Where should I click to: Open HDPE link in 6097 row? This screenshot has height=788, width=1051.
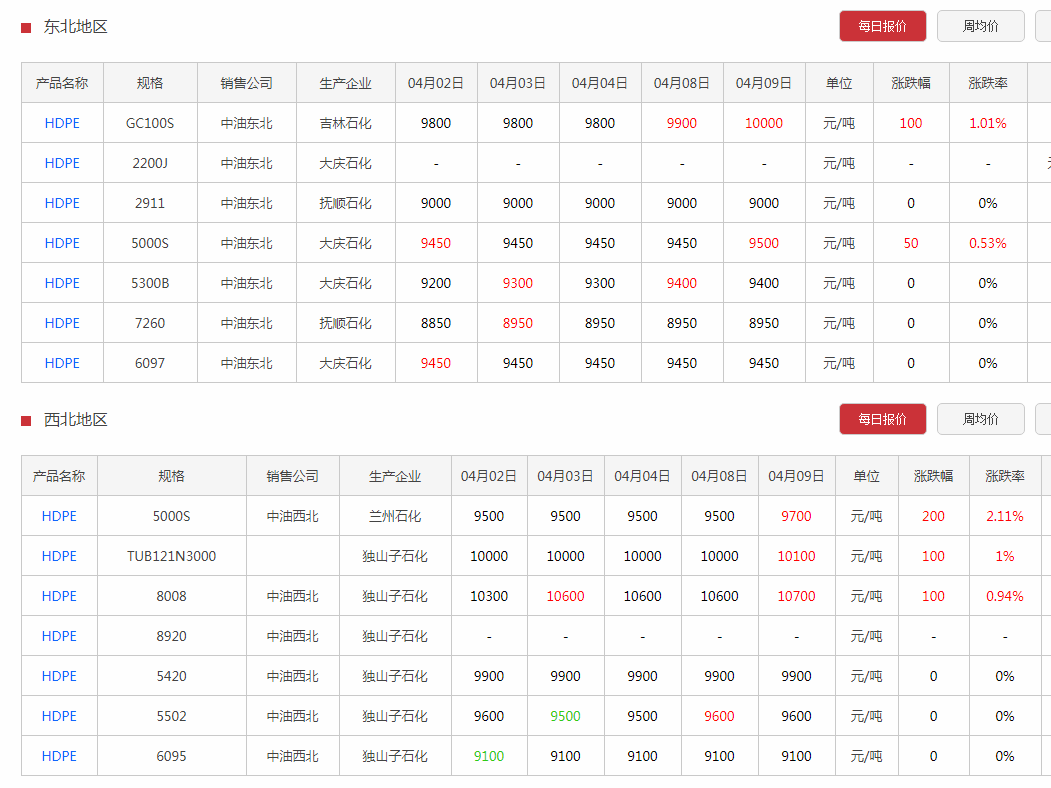pyautogui.click(x=62, y=363)
